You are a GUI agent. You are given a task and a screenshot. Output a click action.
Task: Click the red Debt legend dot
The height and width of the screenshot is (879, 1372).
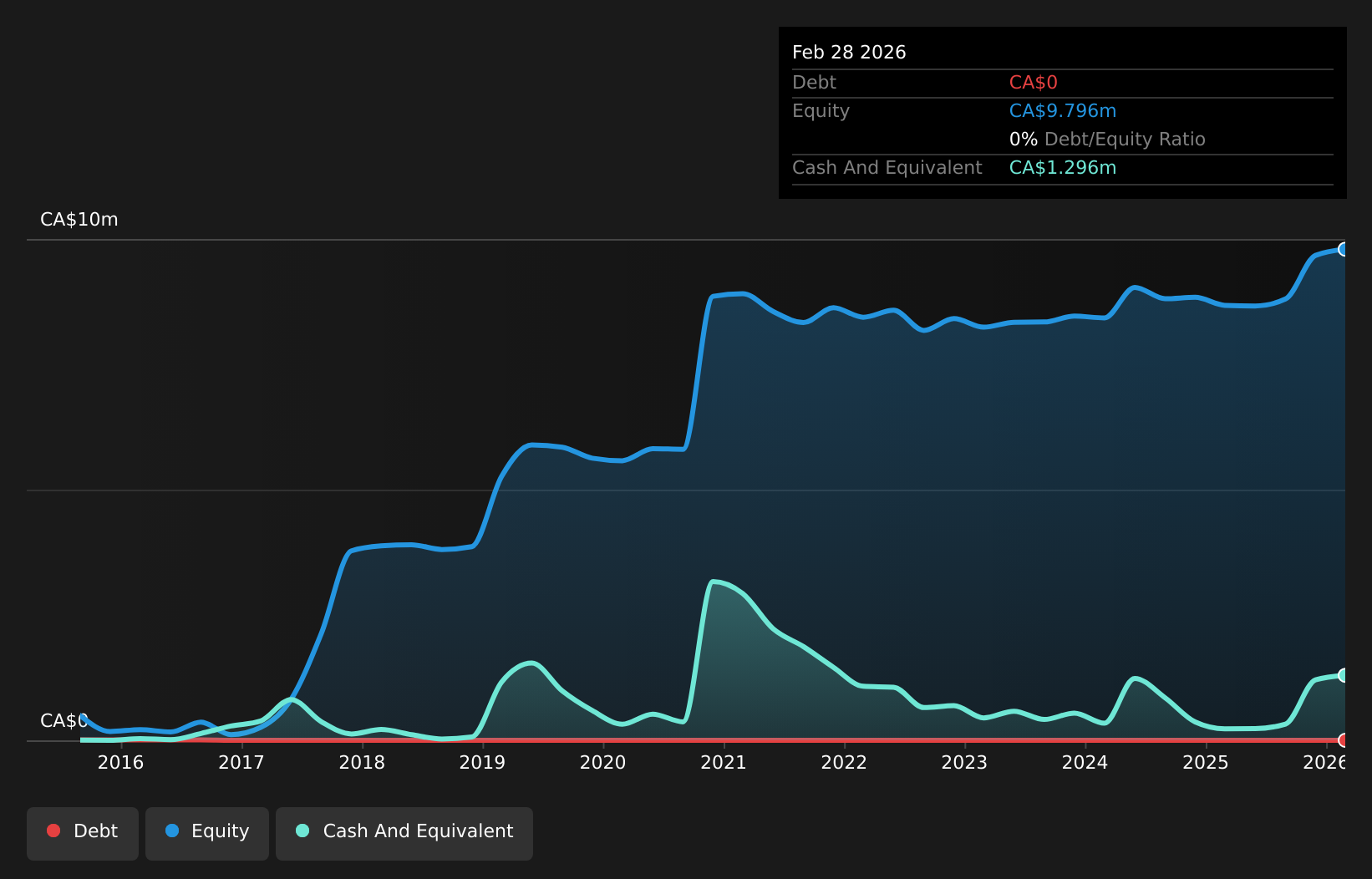53,831
